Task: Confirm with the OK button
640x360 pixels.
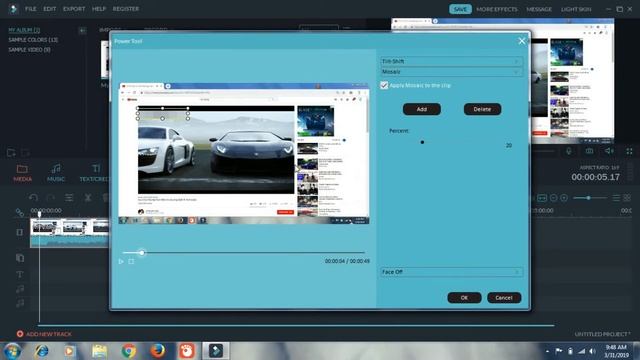Action: [x=464, y=298]
